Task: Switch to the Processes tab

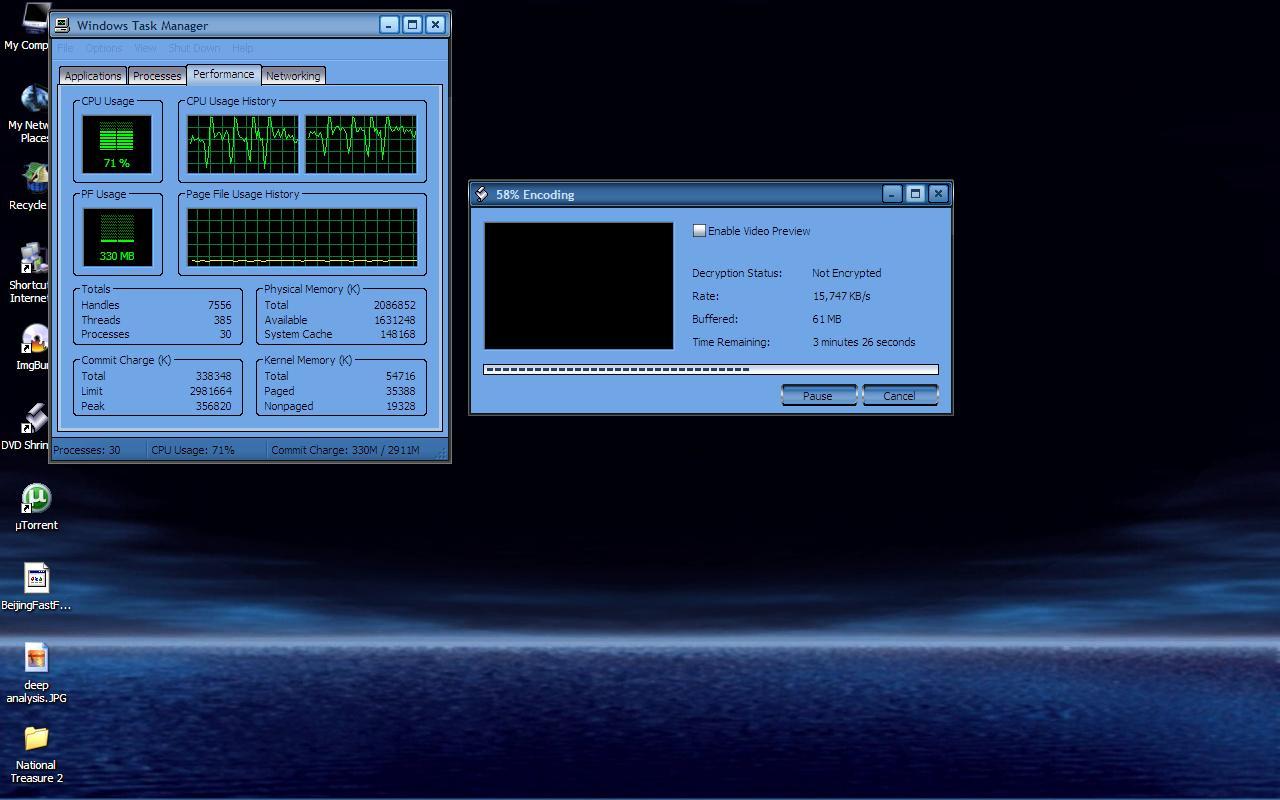Action: [157, 76]
